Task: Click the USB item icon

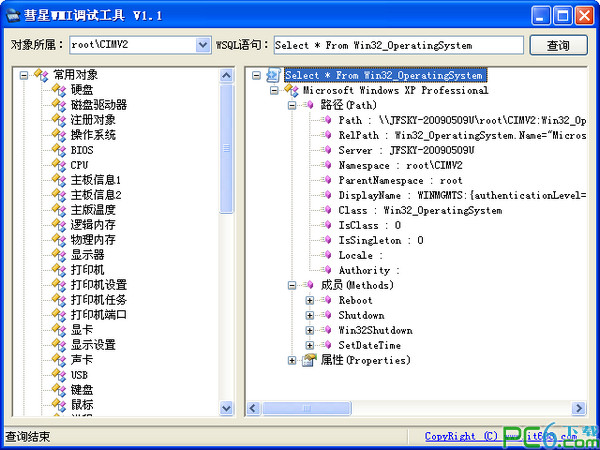Action: [59, 375]
